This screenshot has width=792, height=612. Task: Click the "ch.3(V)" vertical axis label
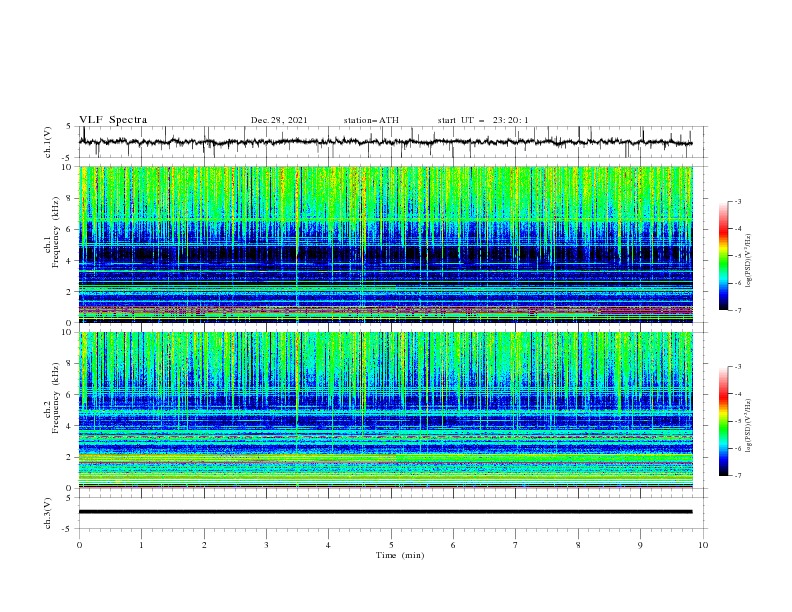(x=48, y=513)
